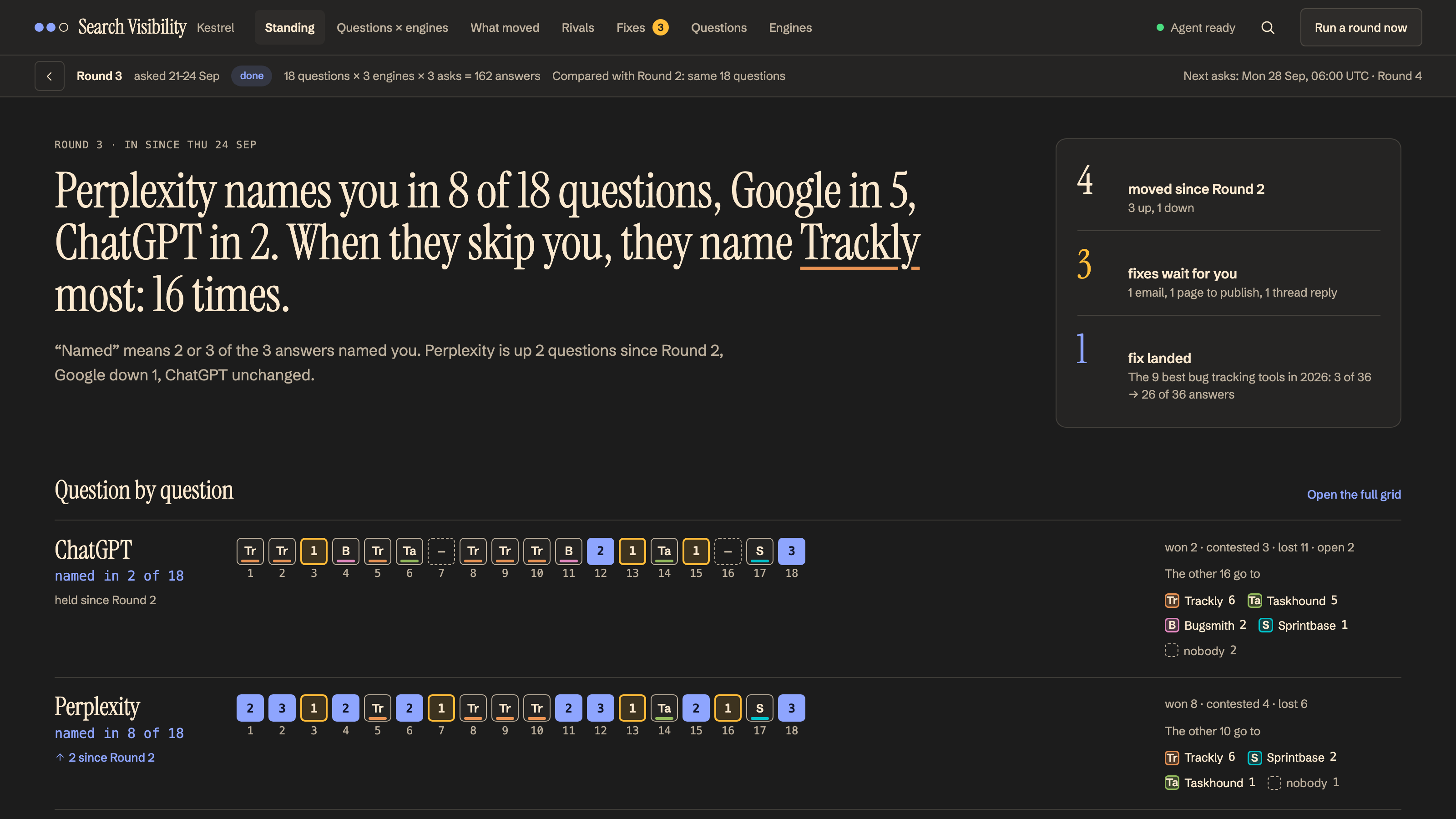The image size is (1456, 819).
Task: Open the Questions tab
Action: tap(719, 28)
